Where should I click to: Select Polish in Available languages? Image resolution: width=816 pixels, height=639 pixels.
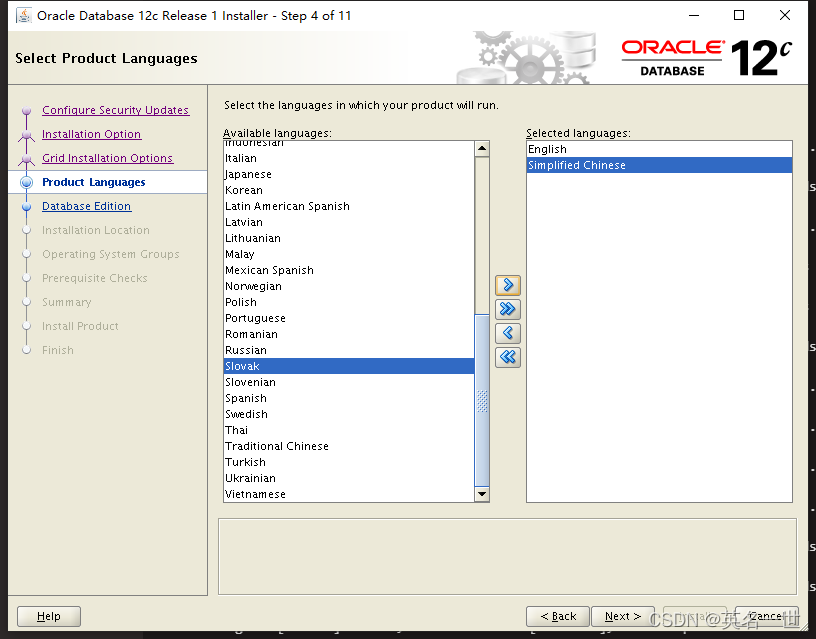pyautogui.click(x=349, y=302)
